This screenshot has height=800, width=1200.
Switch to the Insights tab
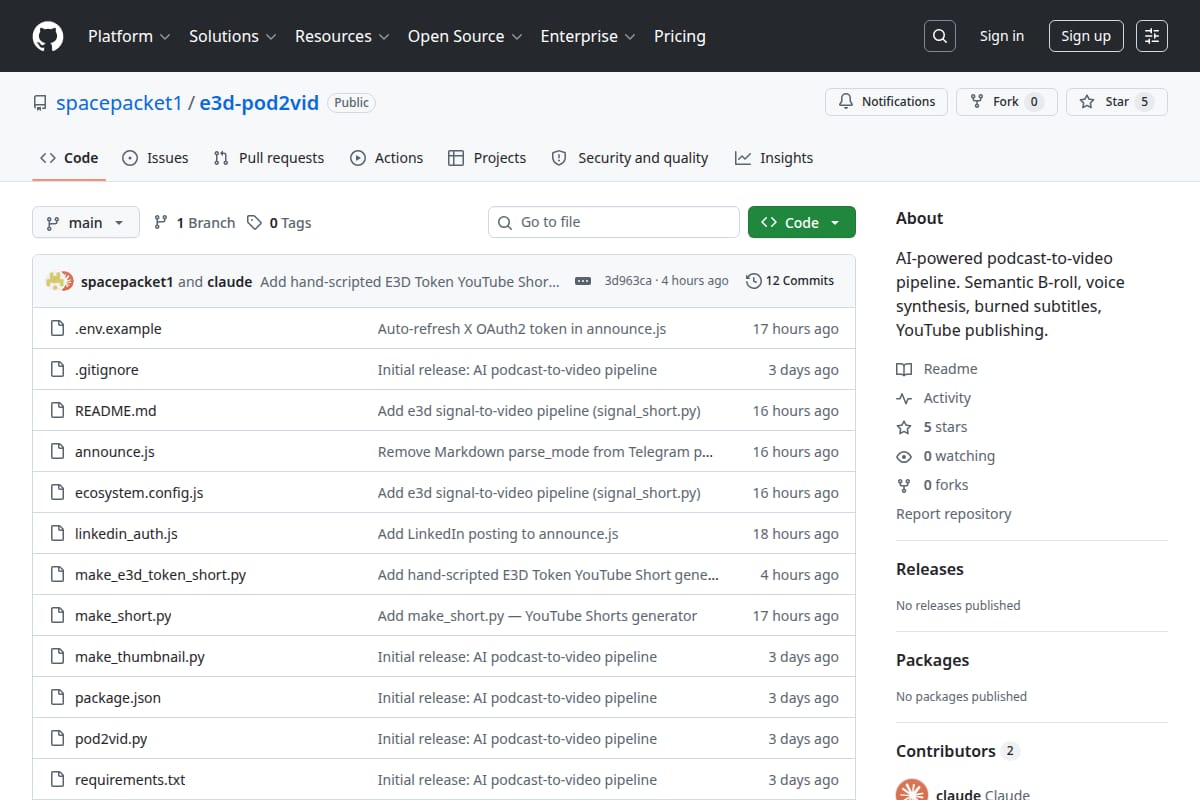(774, 158)
